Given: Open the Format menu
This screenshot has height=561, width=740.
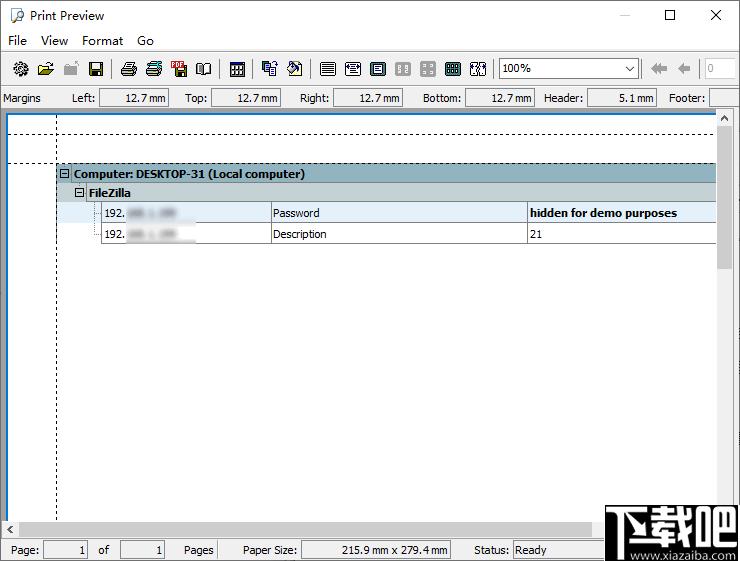Looking at the screenshot, I should pyautogui.click(x=102, y=41).
